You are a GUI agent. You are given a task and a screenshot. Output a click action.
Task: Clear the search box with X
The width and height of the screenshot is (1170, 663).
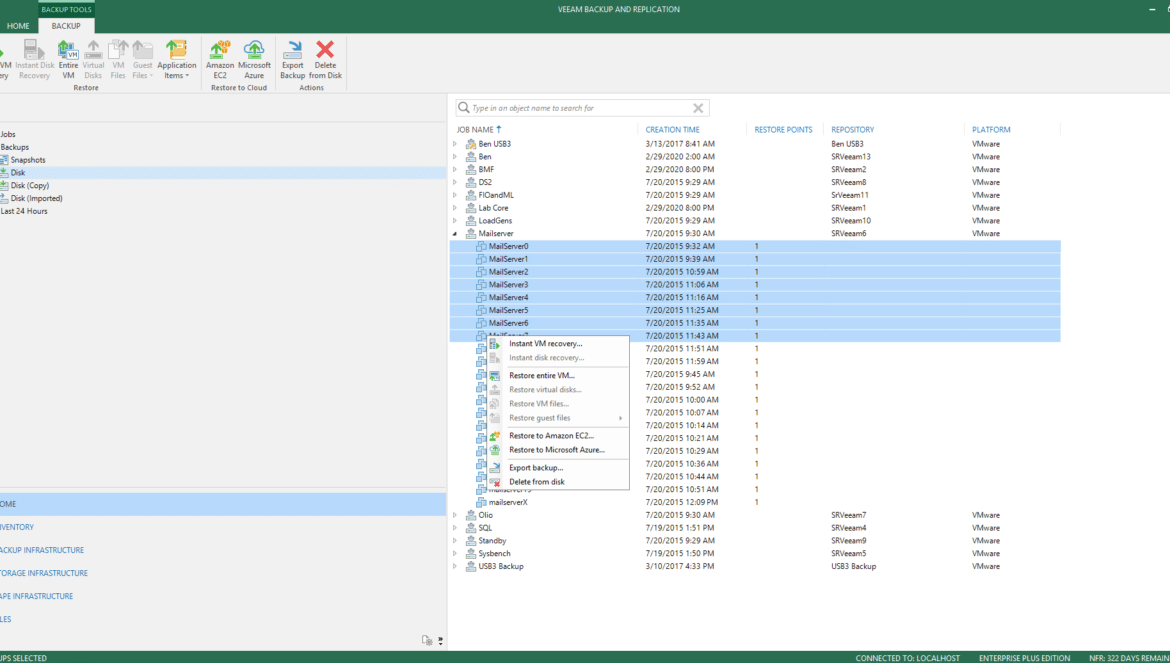(x=698, y=108)
